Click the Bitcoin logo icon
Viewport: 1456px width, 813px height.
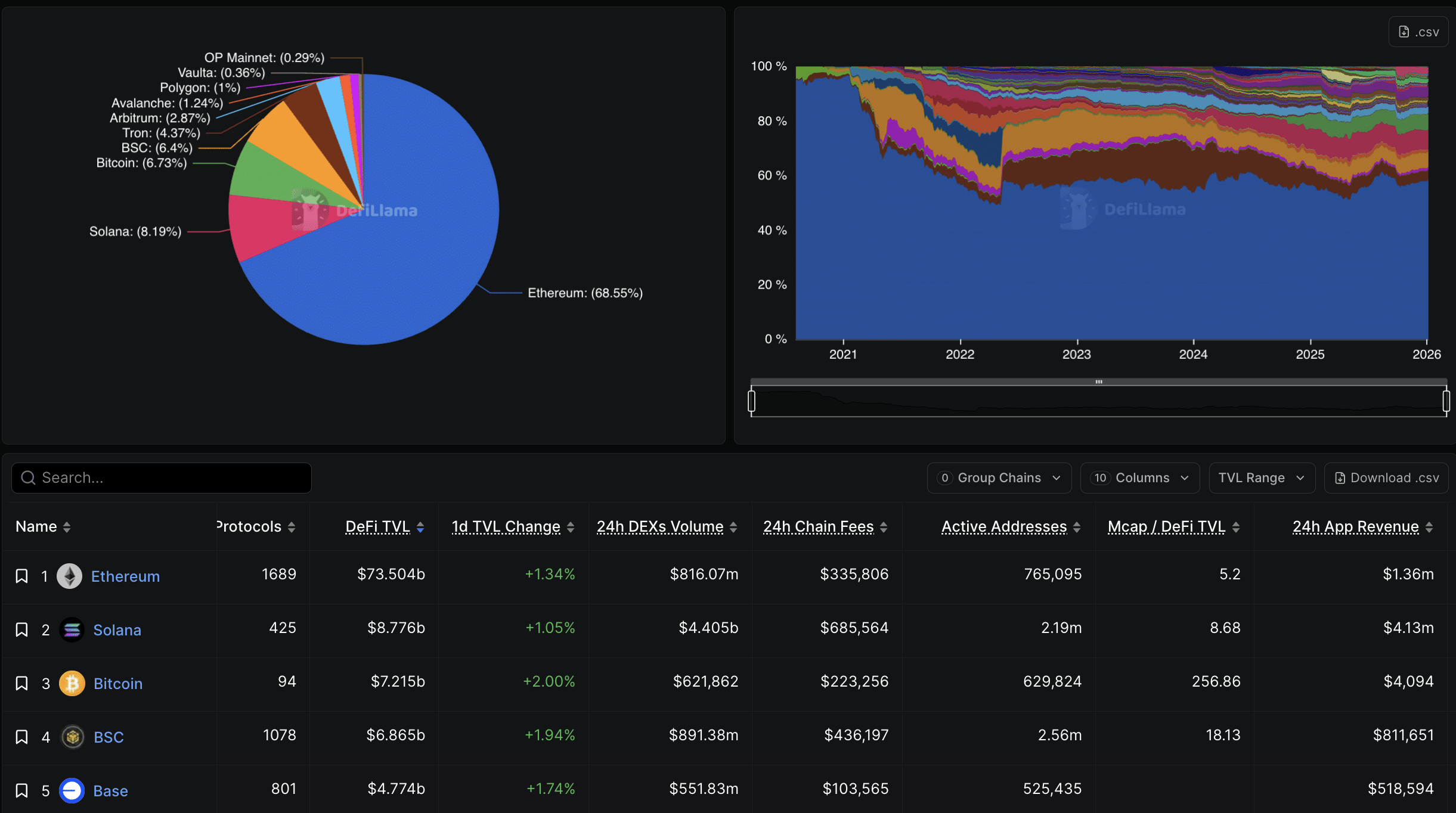(72, 683)
